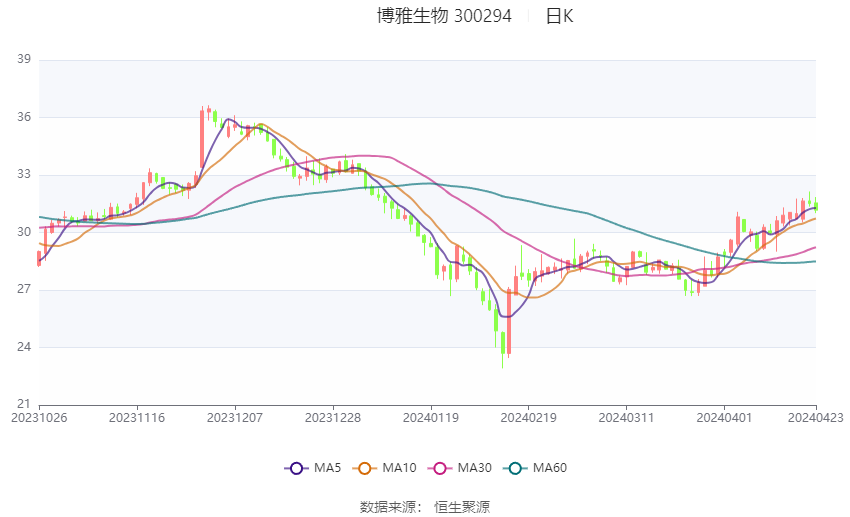
Task: Select the 博雅生物 300294 chart title
Action: pos(444,16)
